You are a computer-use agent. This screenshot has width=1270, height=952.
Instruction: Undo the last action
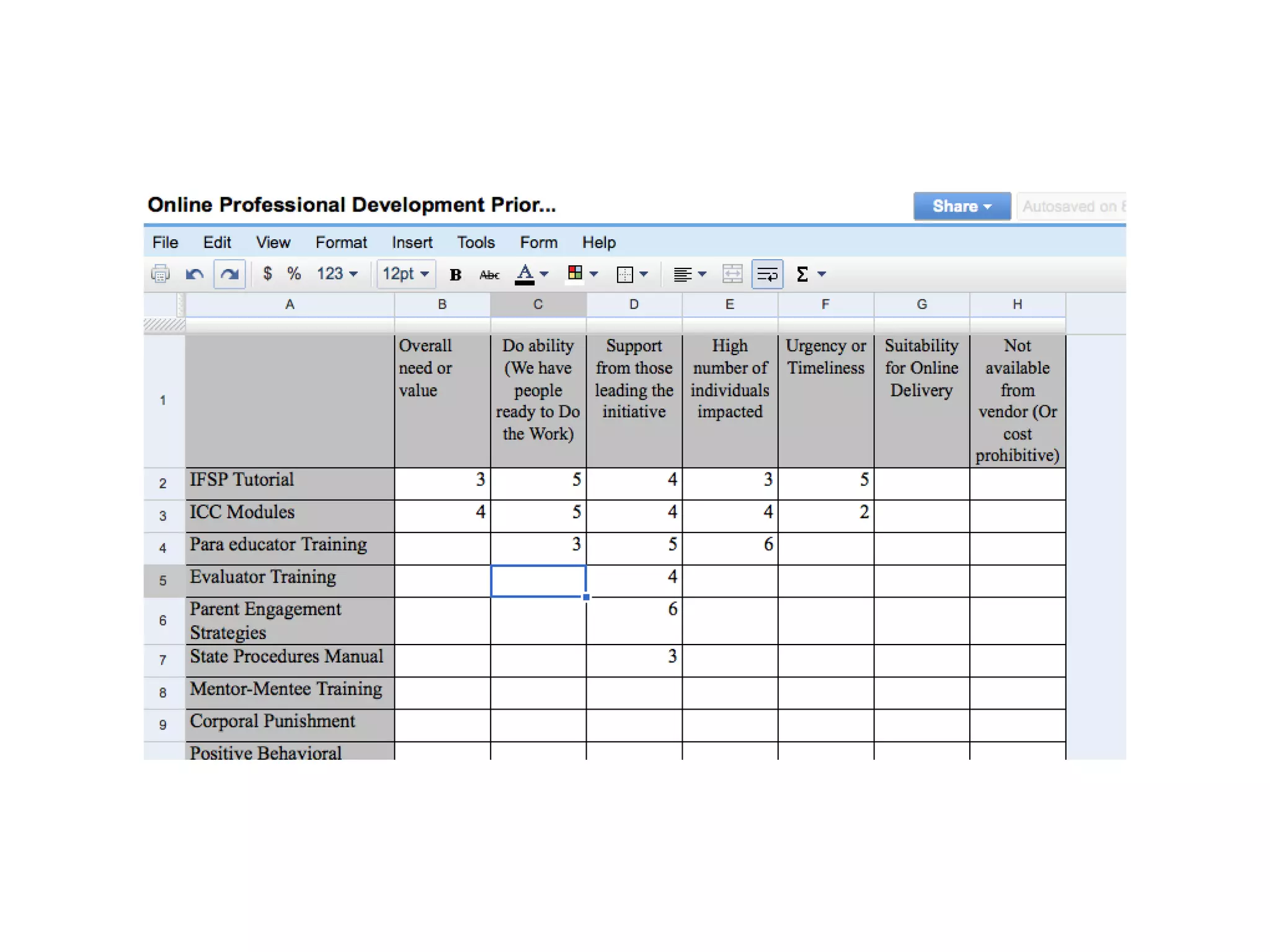[195, 274]
